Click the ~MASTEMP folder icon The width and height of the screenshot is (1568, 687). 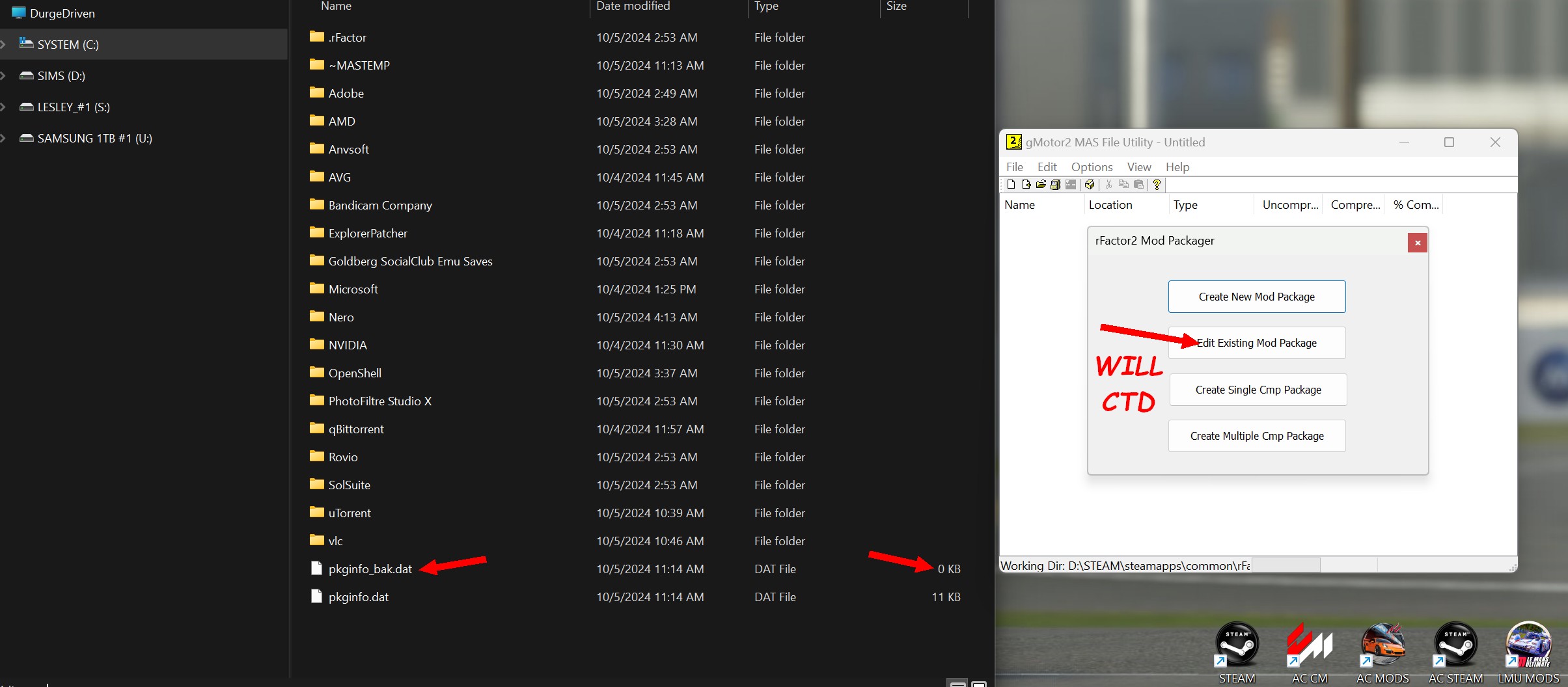[317, 64]
